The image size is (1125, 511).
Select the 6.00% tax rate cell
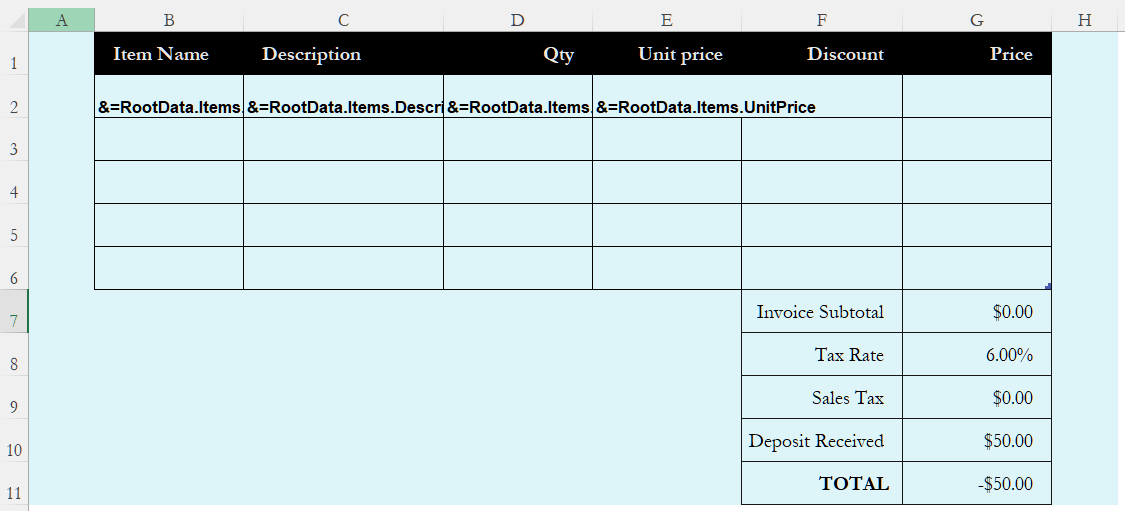[x=976, y=355]
